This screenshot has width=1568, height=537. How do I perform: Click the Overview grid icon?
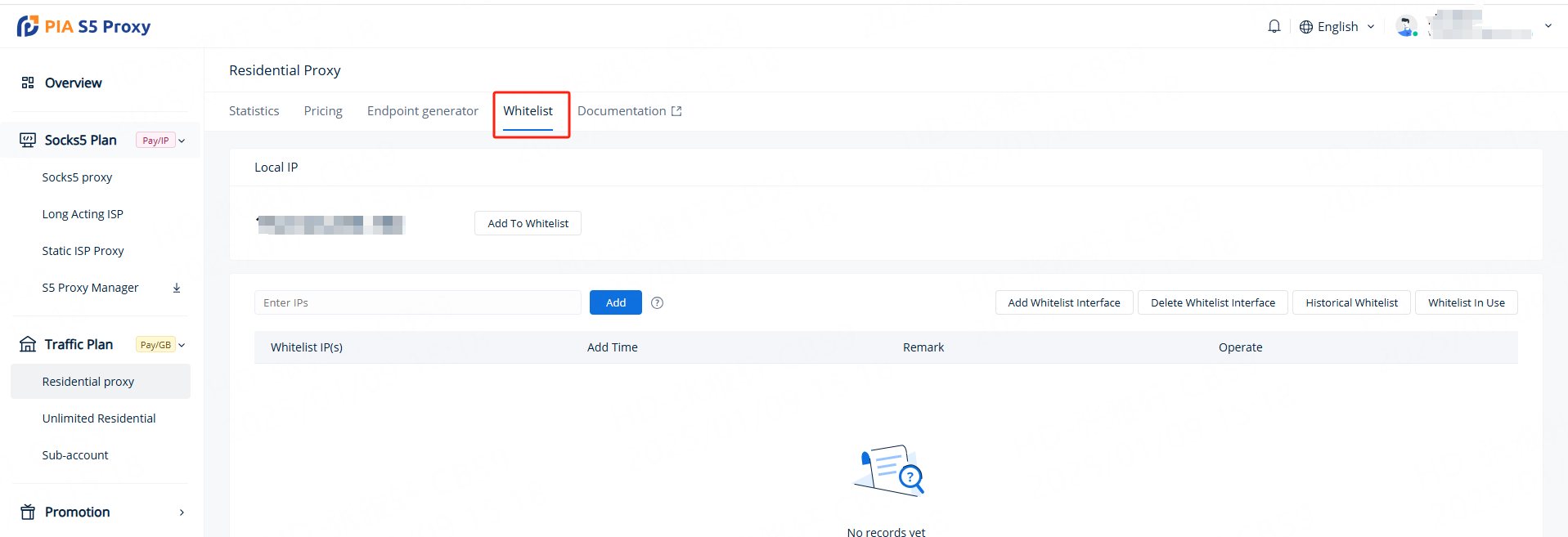click(28, 83)
